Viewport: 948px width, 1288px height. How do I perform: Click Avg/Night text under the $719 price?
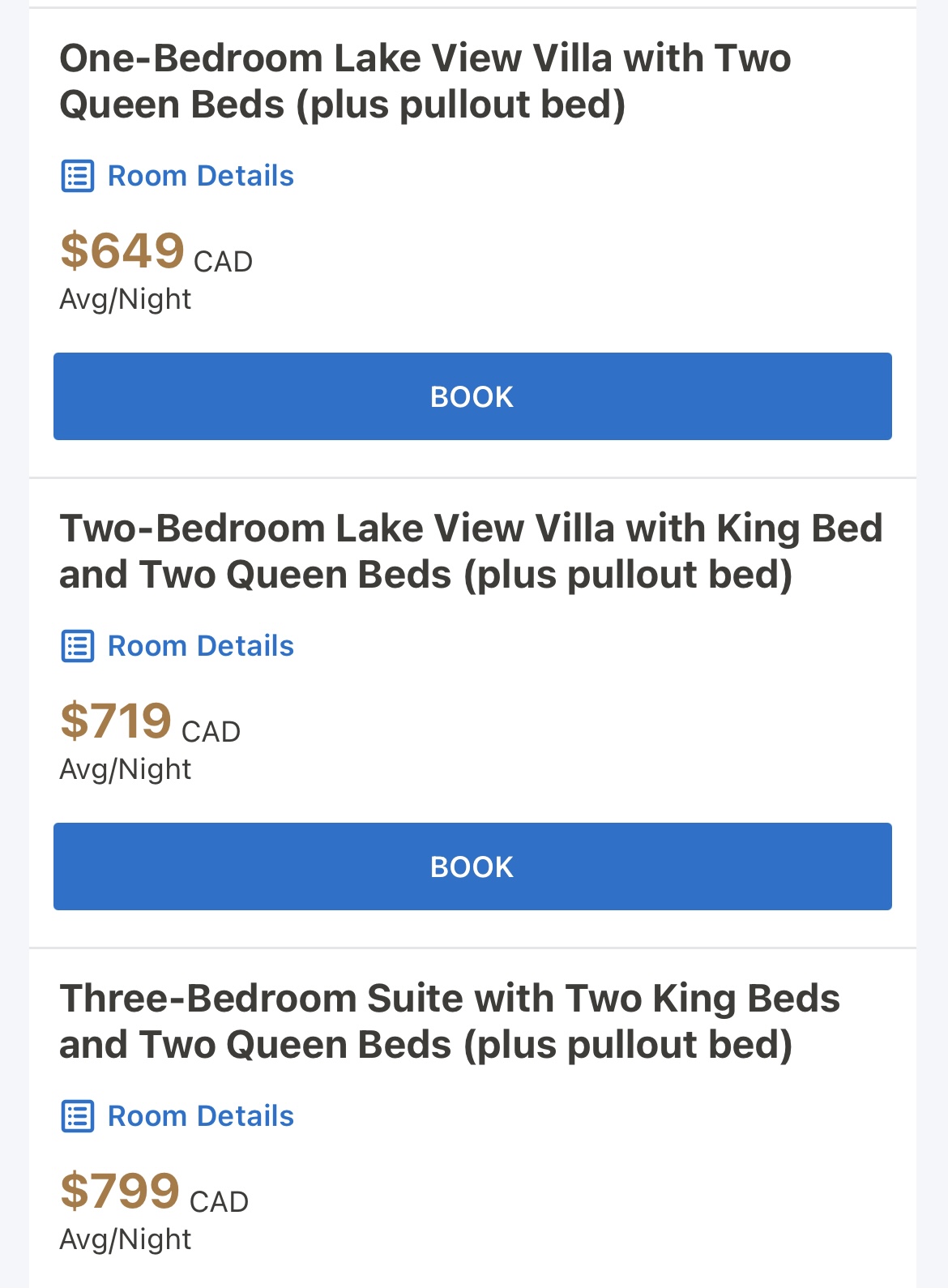tap(126, 769)
